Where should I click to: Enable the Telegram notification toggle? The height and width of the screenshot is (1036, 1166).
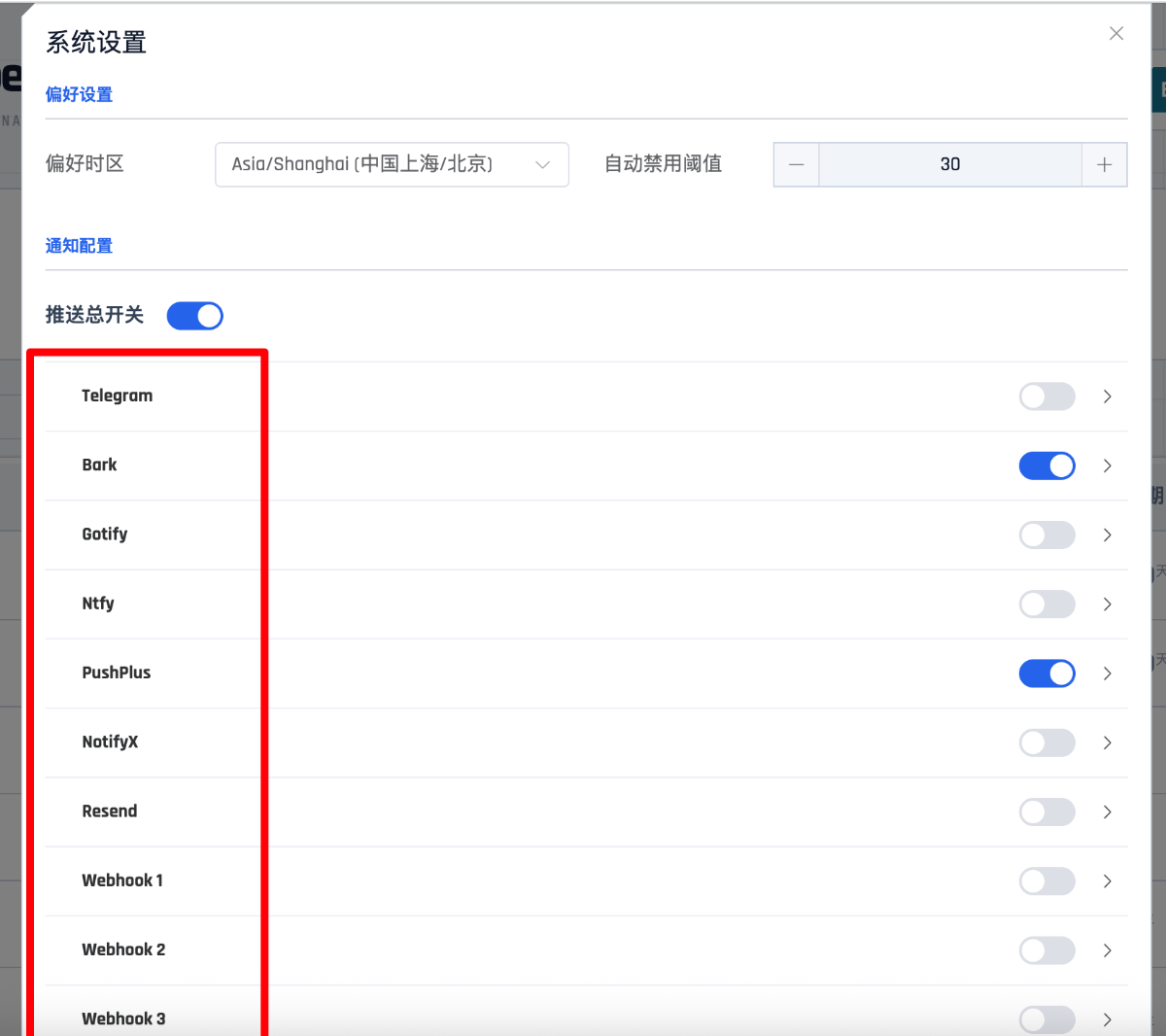(x=1046, y=397)
